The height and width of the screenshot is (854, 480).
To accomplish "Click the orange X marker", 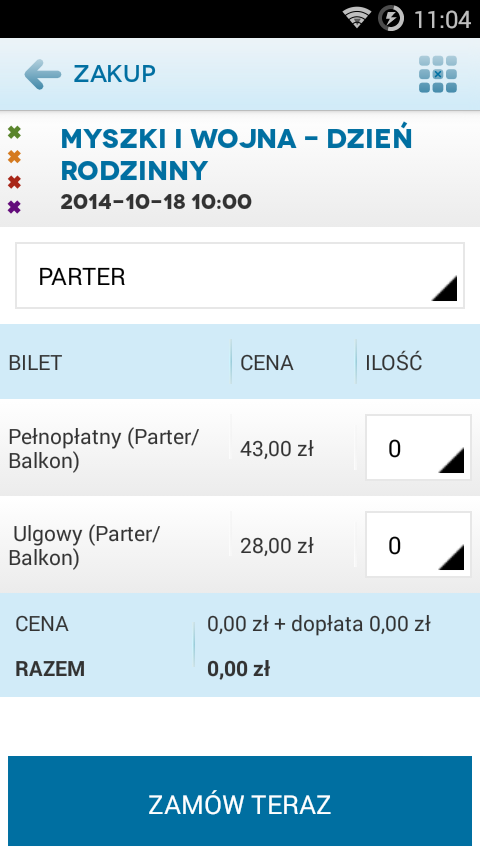I will coord(14,157).
